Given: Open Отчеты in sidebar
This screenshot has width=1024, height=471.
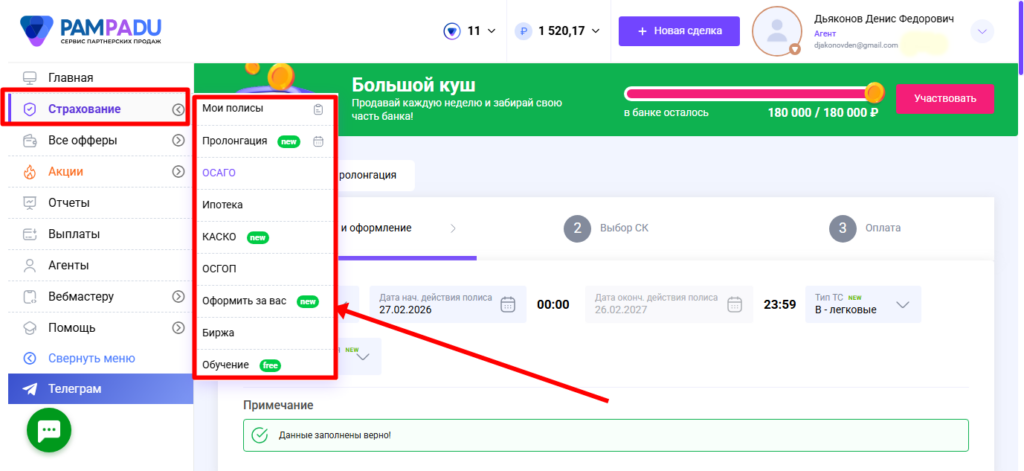Looking at the screenshot, I should tap(69, 203).
